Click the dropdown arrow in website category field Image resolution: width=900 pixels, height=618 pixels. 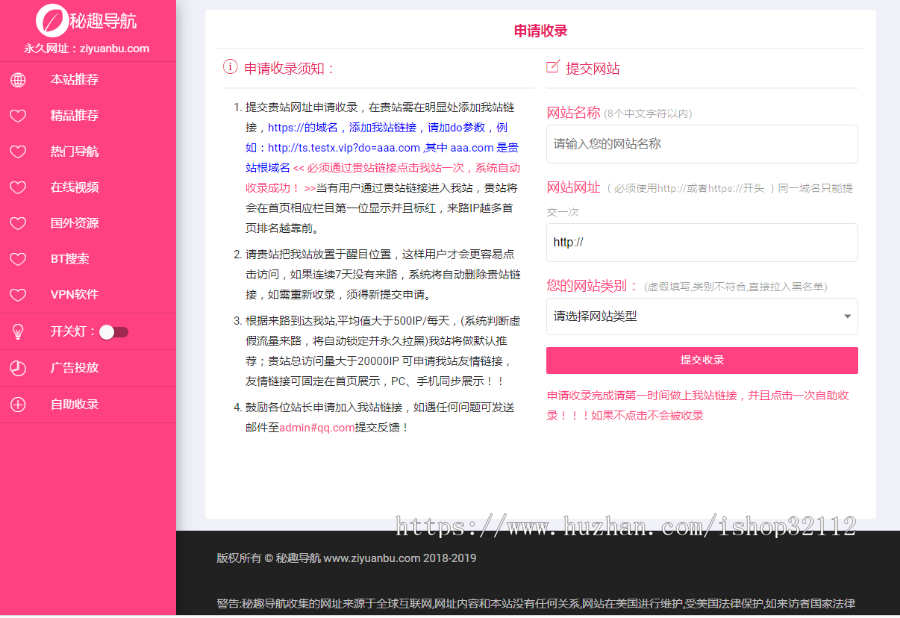tap(848, 317)
